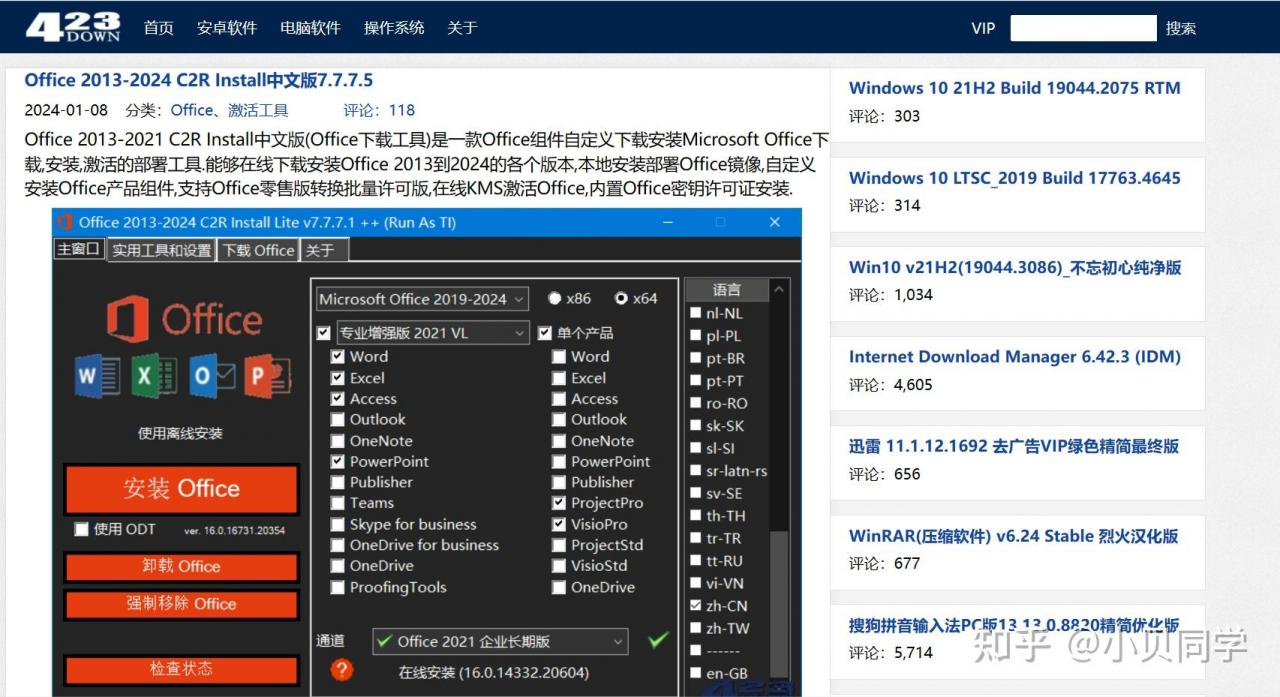
Task: Open the Office 2021 企业长期版 channel dropdown
Action: (500, 641)
